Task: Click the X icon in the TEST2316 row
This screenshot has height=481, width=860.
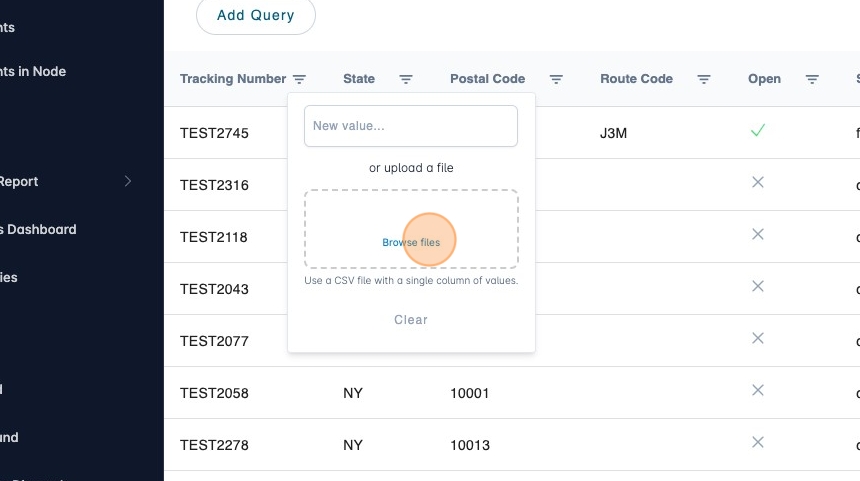Action: (758, 182)
